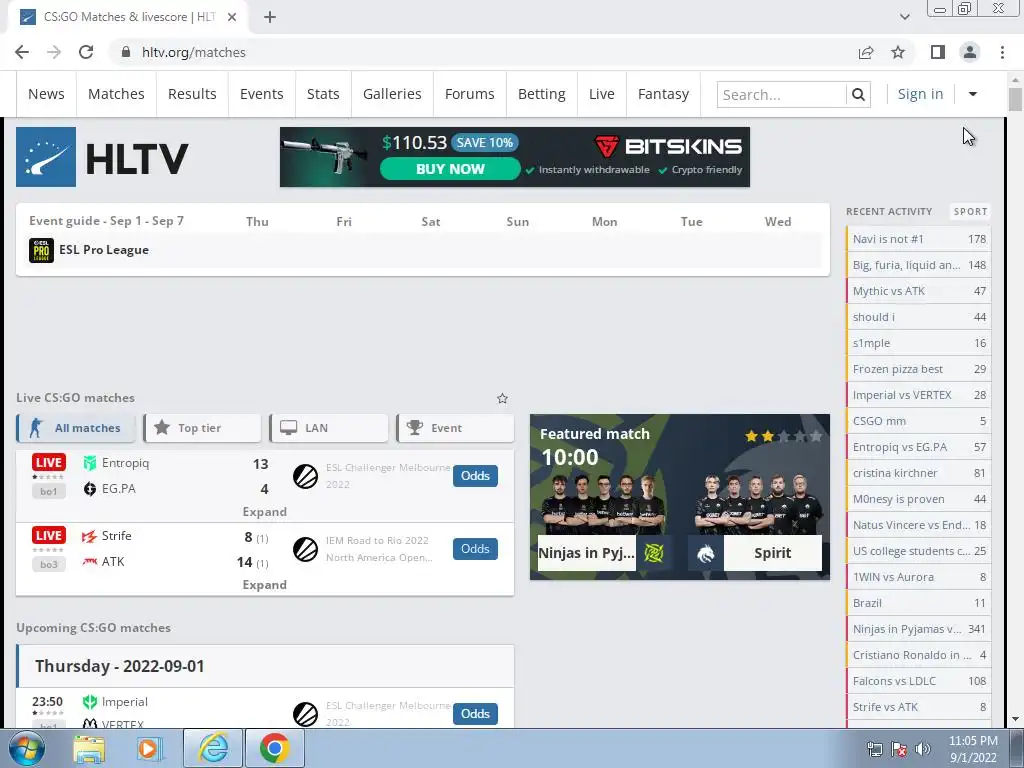Click Odds for Strife vs ATK
The image size is (1024, 768).
pyautogui.click(x=475, y=549)
